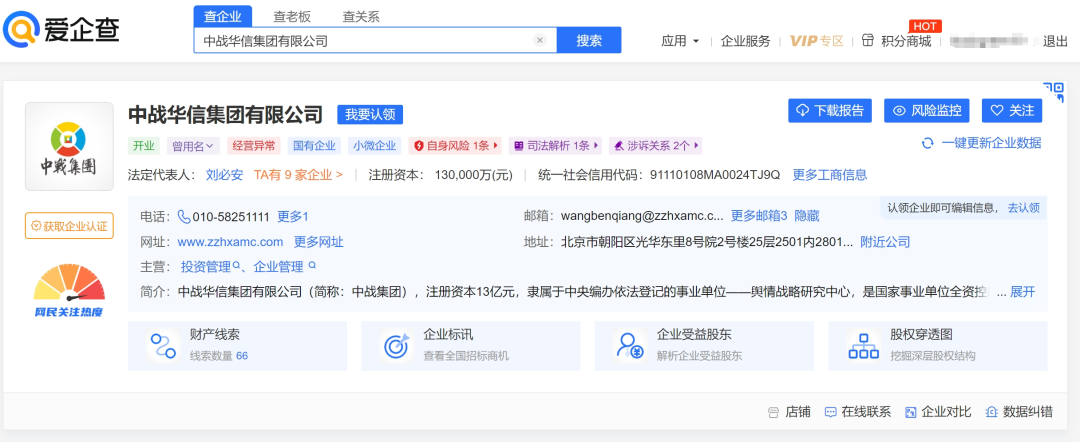
Task: Expand the 曾用名 former name dropdown
Action: tap(193, 146)
